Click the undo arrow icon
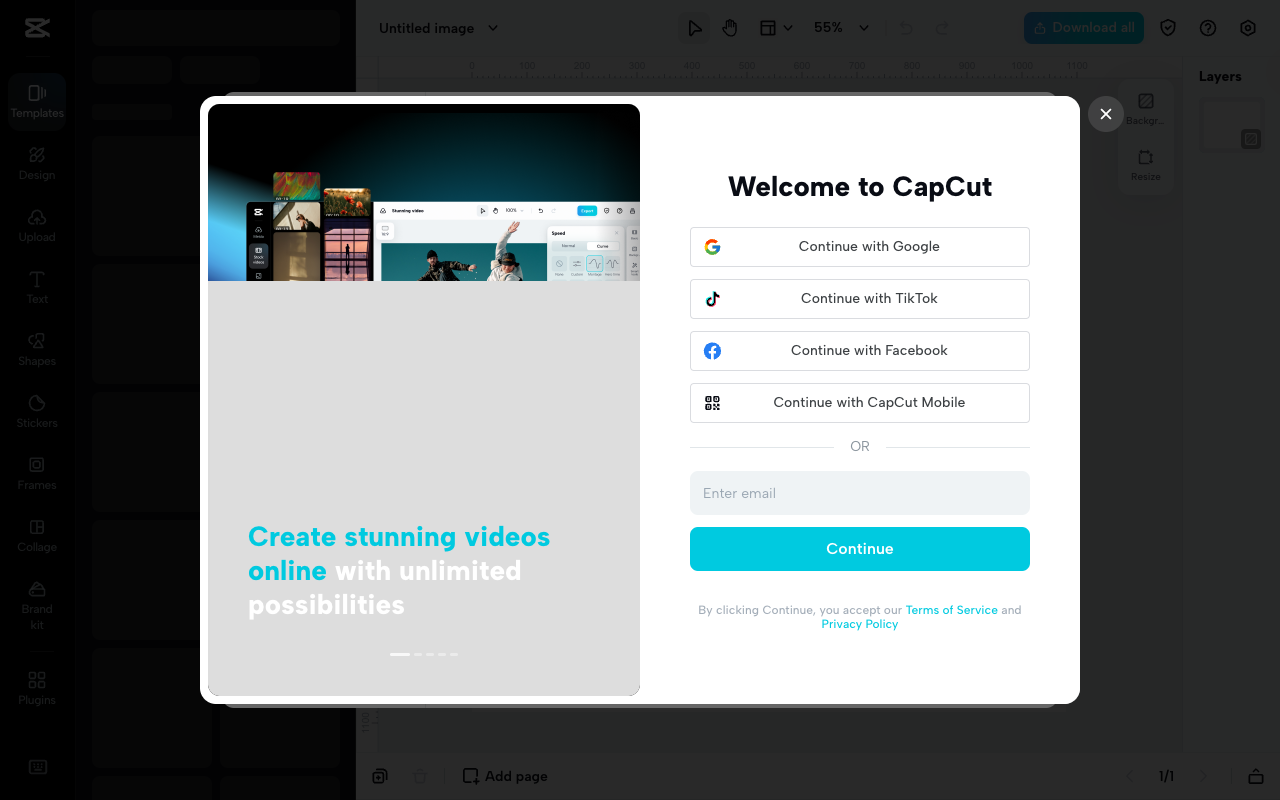Image resolution: width=1280 pixels, height=800 pixels. [906, 28]
